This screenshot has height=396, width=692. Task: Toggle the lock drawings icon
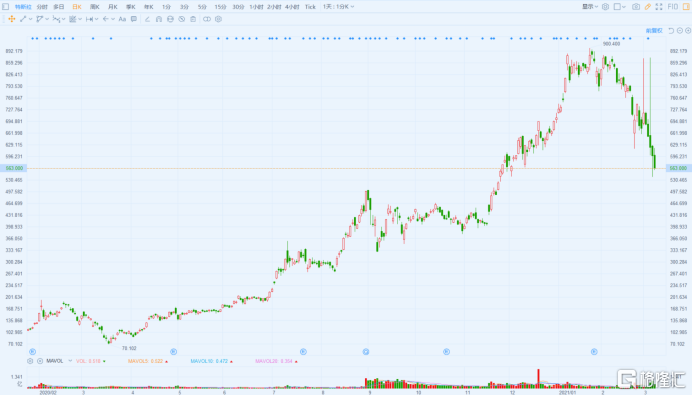[170, 19]
